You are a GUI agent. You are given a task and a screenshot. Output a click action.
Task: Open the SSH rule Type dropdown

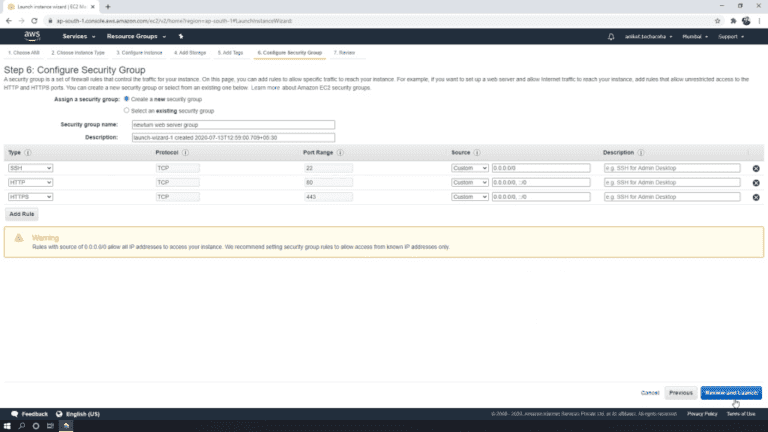(29, 168)
